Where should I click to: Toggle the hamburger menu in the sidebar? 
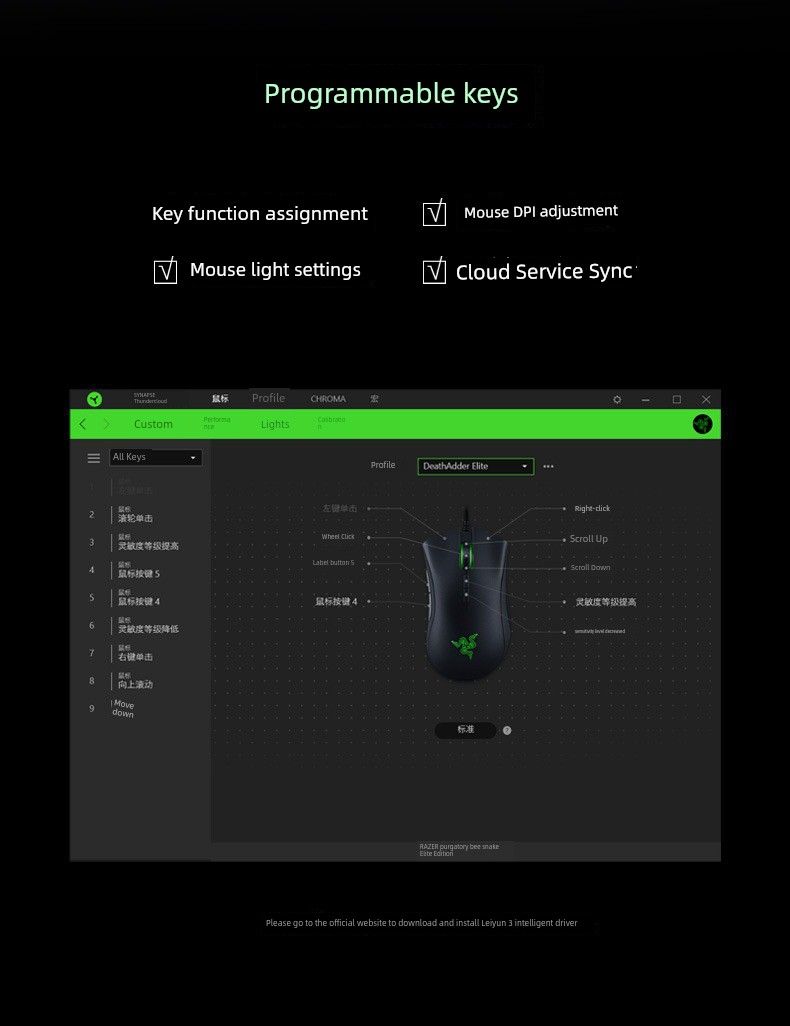pos(94,458)
